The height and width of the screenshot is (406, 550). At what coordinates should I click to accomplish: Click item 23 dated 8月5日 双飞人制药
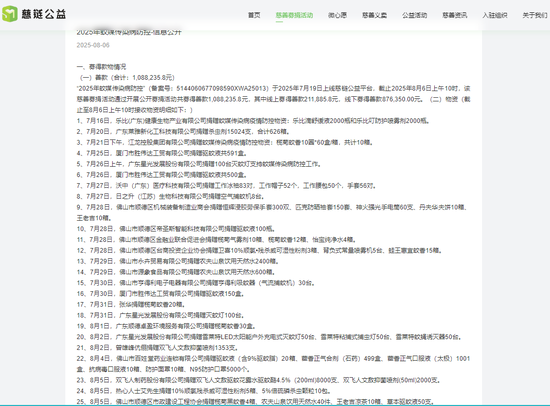tap(259, 380)
